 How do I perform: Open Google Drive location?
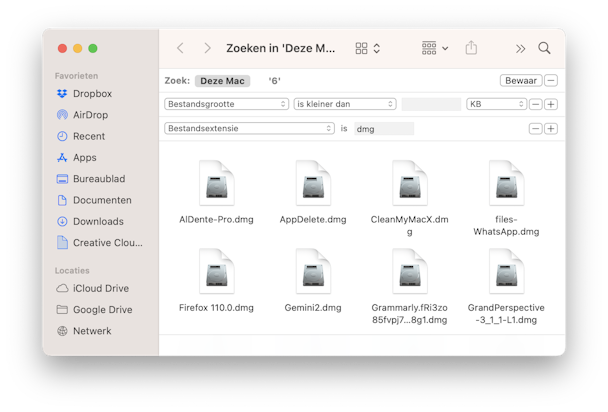pyautogui.click(x=95, y=310)
